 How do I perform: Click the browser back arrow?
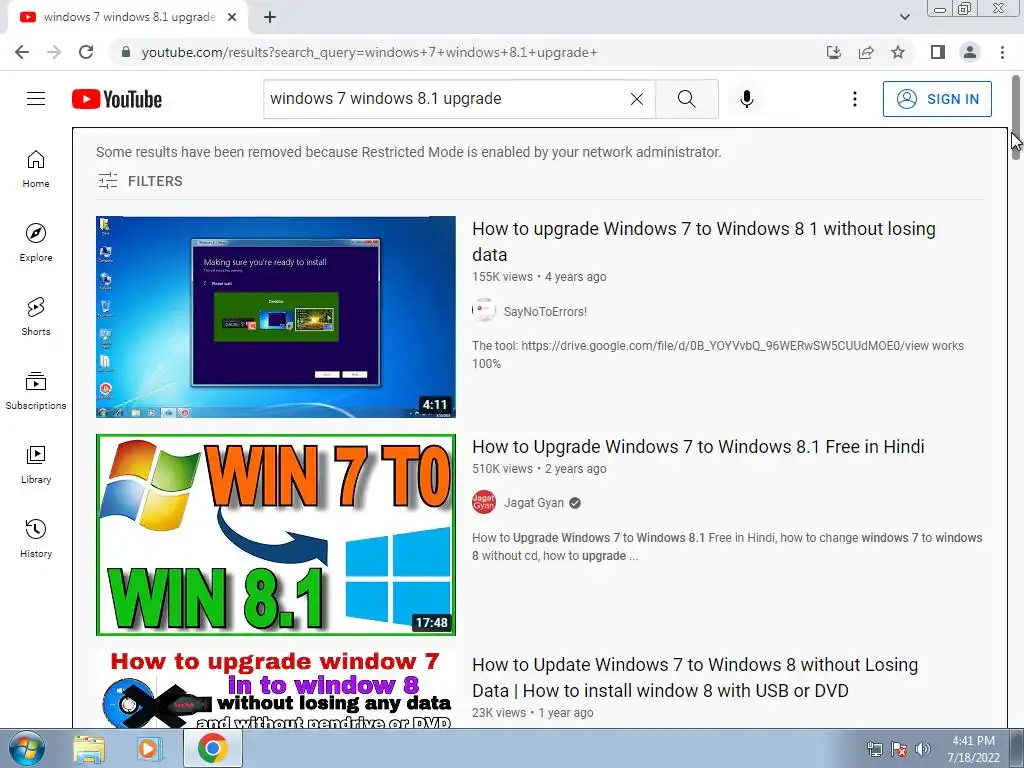pos(22,52)
